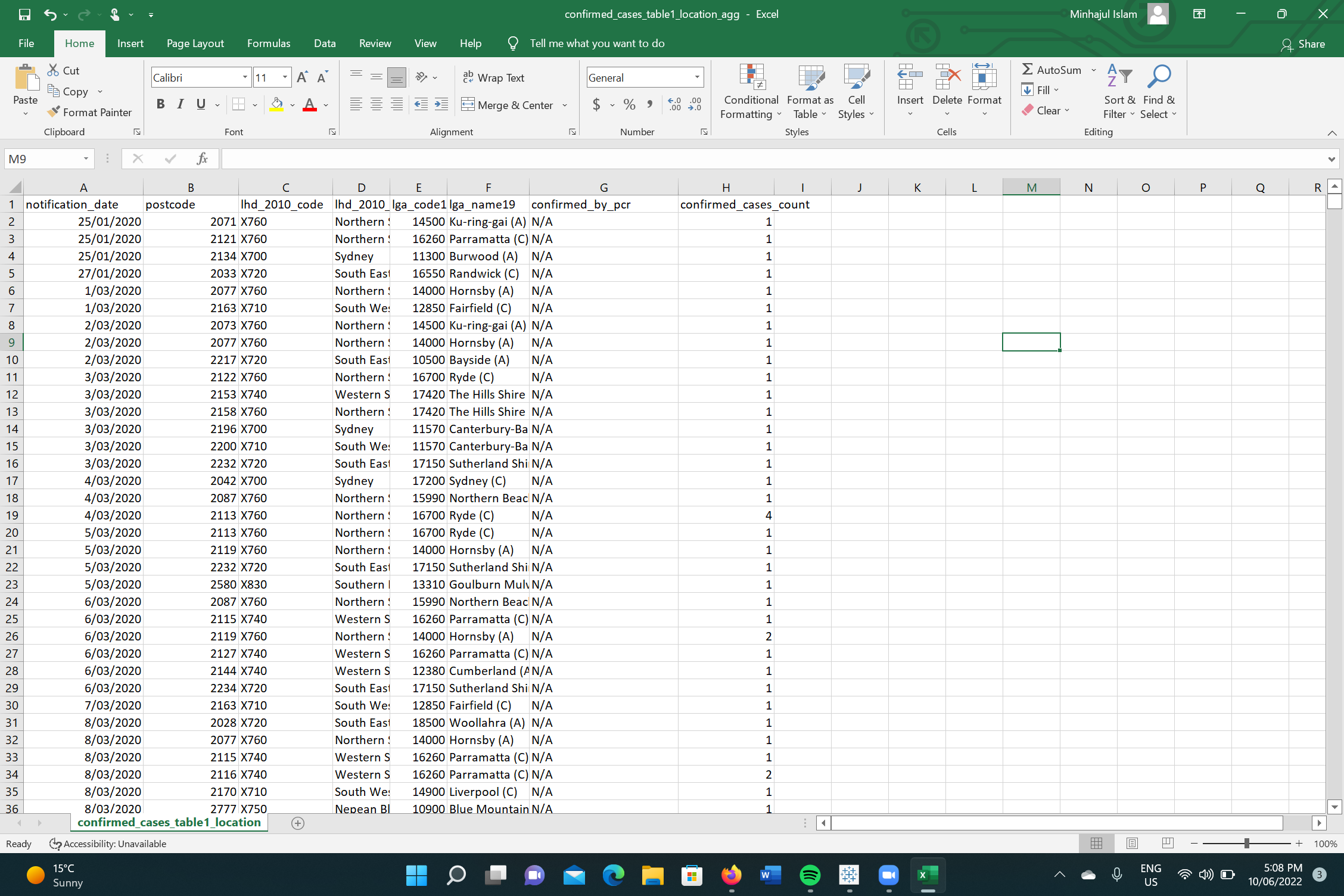
Task: Toggle Bold formatting
Action: click(x=160, y=105)
